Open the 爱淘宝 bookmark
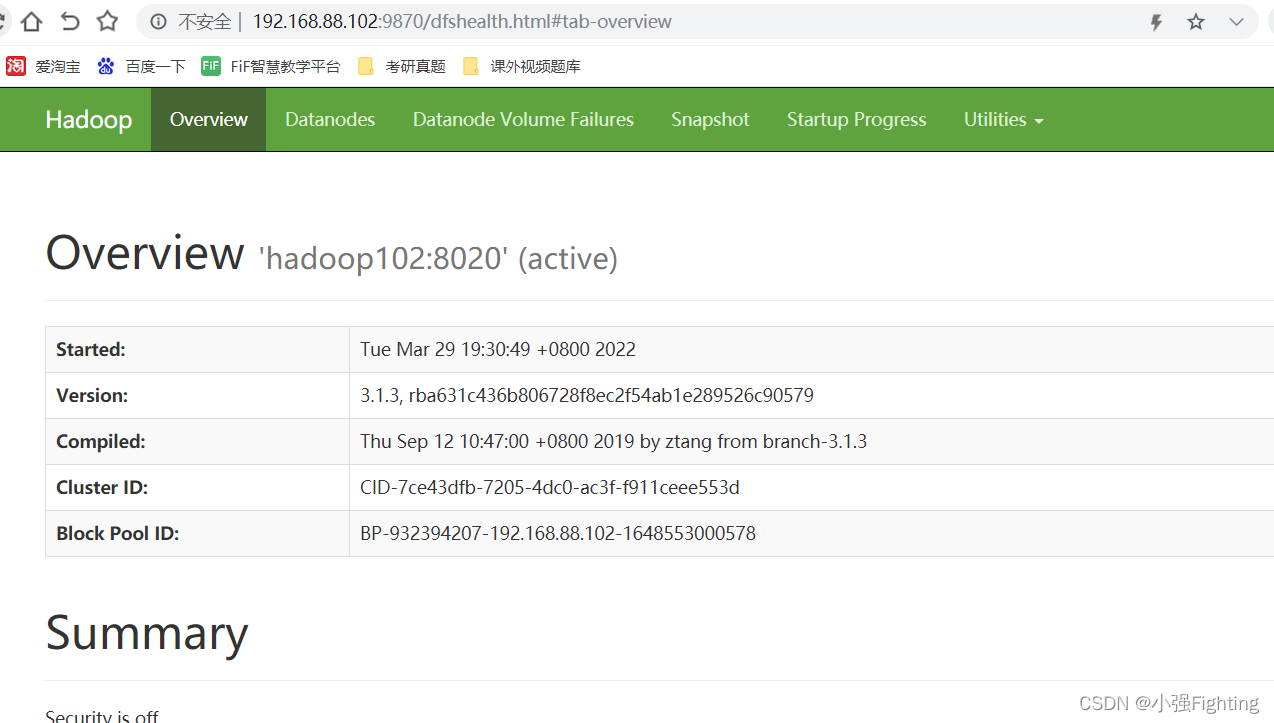1274x723 pixels. [x=43, y=66]
